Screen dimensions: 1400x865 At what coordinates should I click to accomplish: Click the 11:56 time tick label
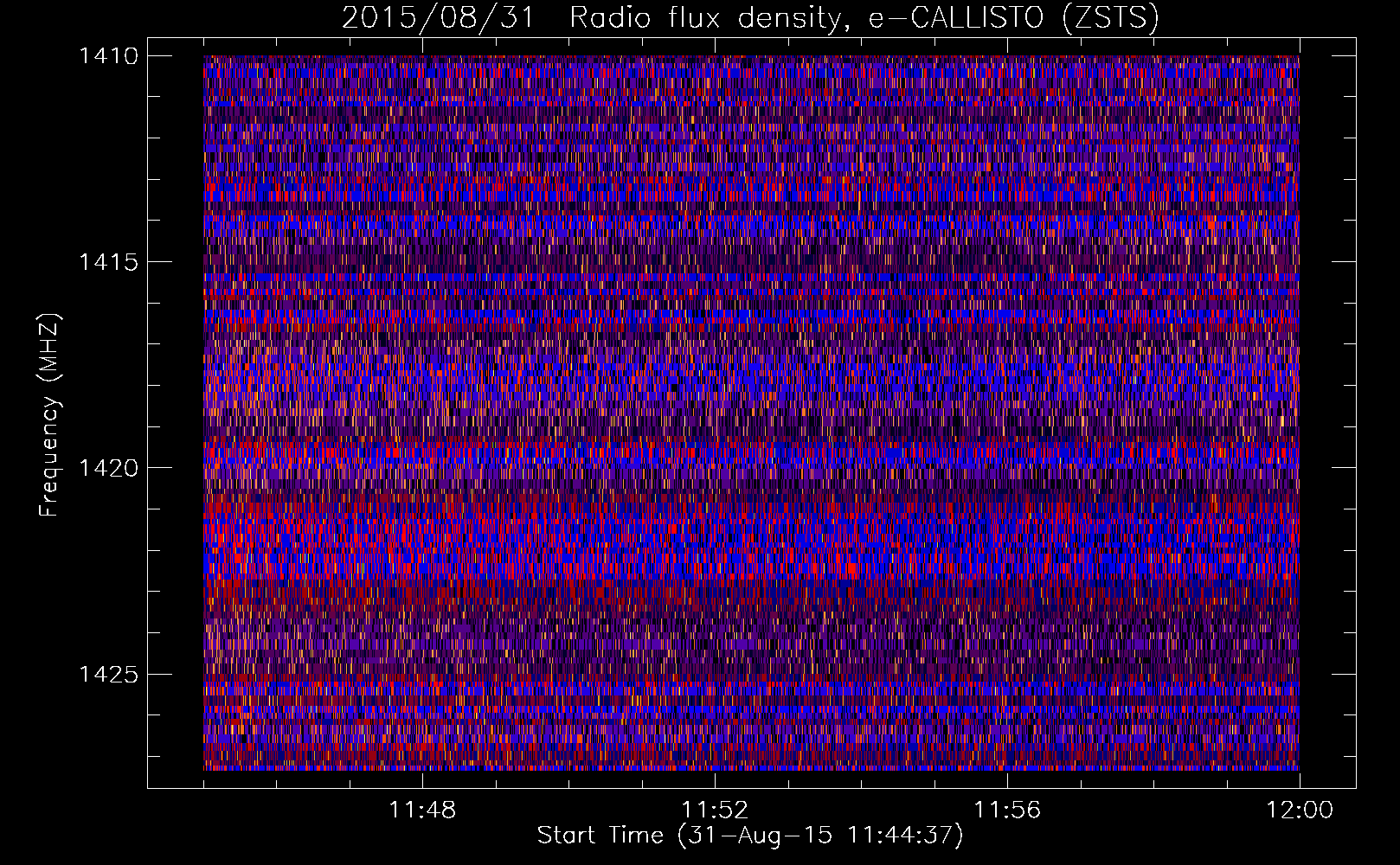coord(1007,810)
